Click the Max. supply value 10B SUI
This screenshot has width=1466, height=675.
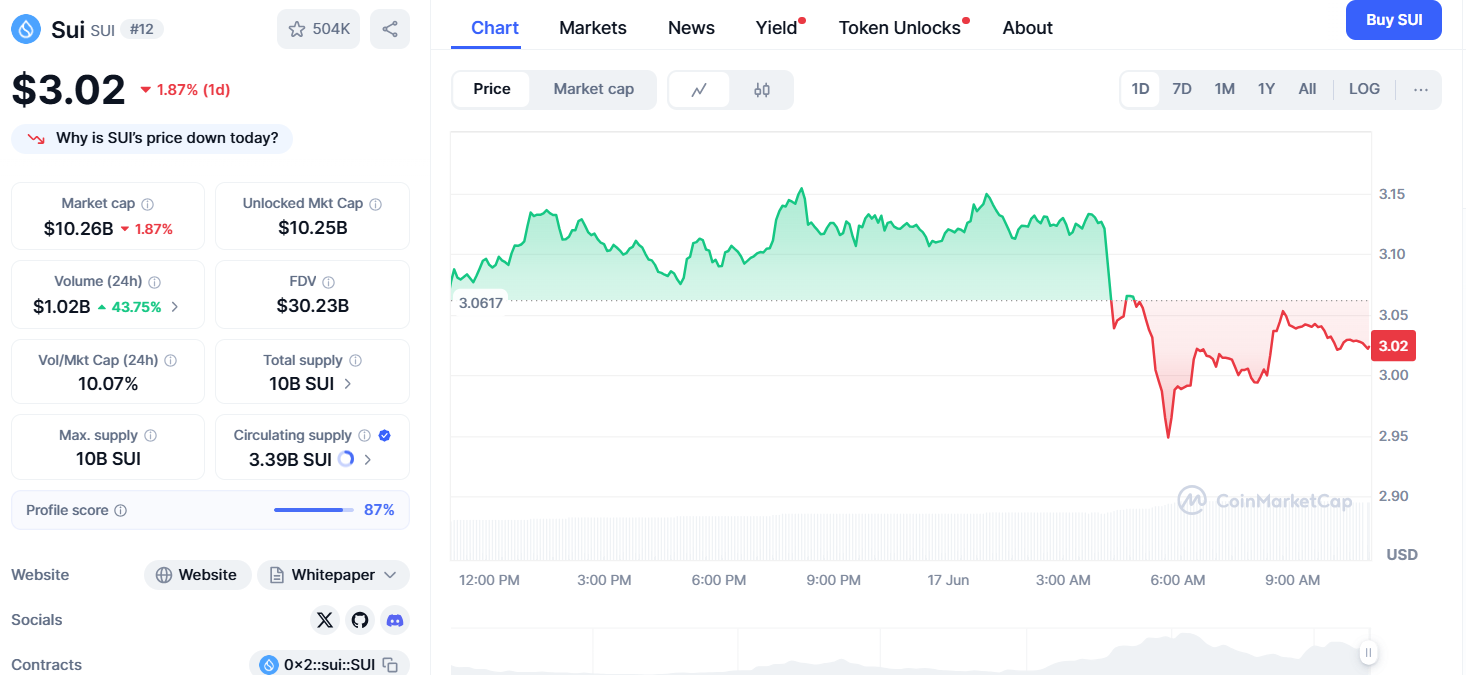tap(108, 459)
